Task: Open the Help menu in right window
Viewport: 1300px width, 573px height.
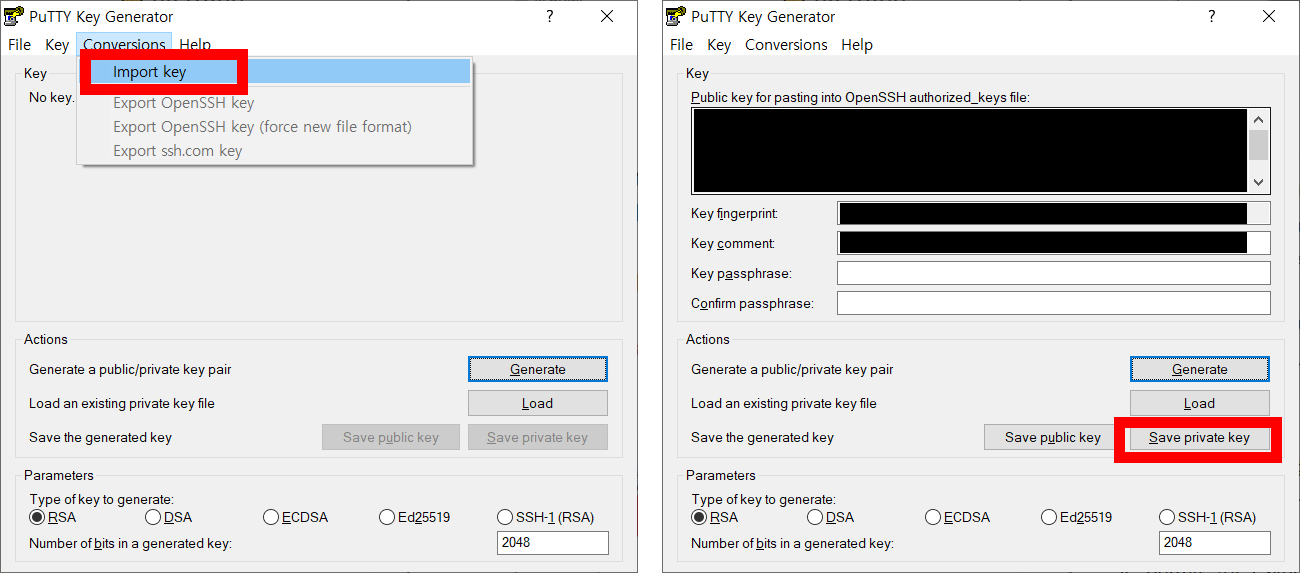Action: (857, 44)
